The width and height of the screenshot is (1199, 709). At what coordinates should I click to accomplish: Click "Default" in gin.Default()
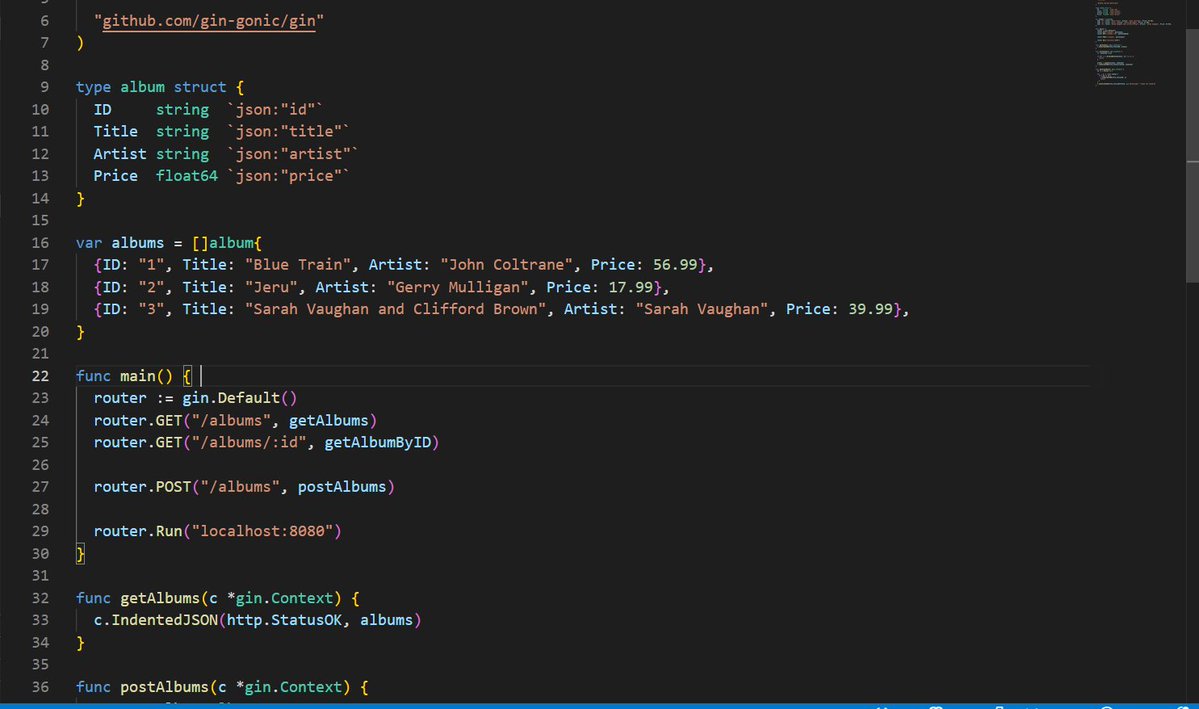coord(249,398)
